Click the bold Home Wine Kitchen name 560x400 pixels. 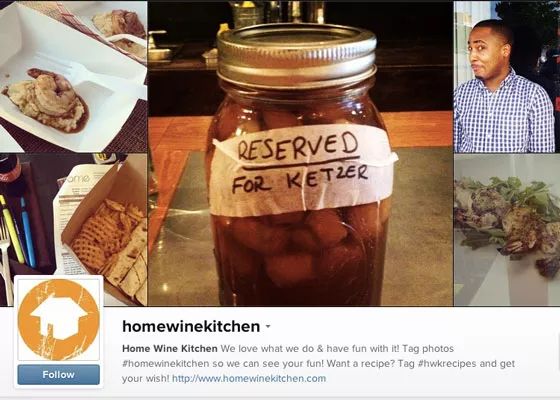pyautogui.click(x=170, y=348)
